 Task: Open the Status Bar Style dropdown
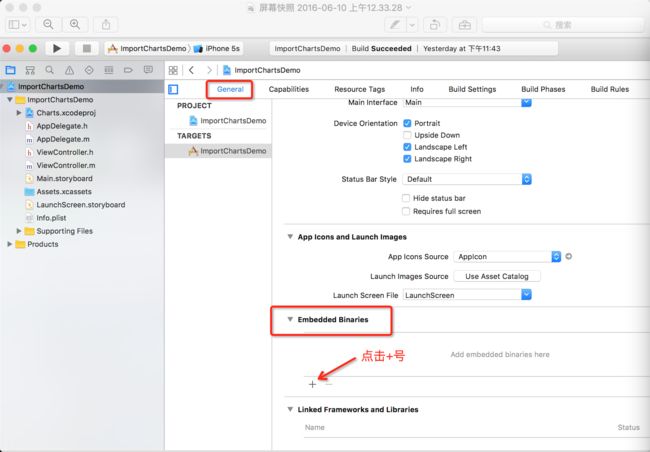click(x=467, y=179)
